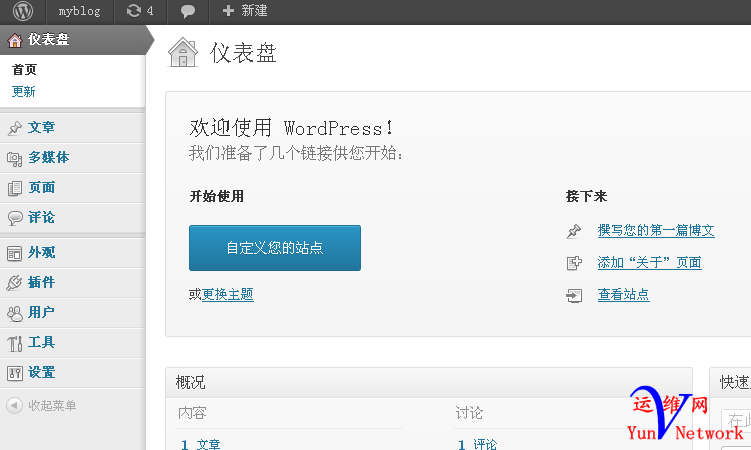Viewport: 751px width, 450px height.
Task: Click the add-page icon beside 添加“关于”页面
Action: click(574, 263)
